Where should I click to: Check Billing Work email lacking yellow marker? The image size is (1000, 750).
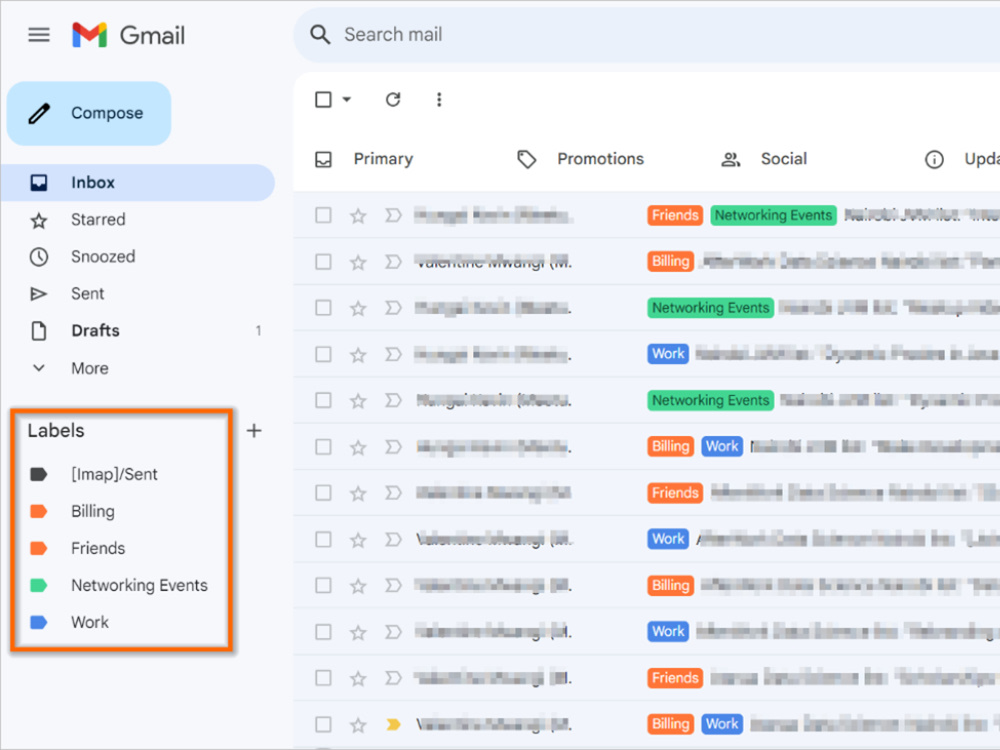coord(323,446)
